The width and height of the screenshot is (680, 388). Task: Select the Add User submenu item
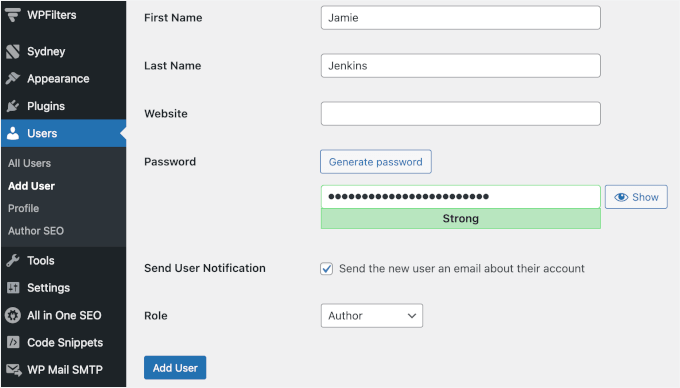[31, 186]
